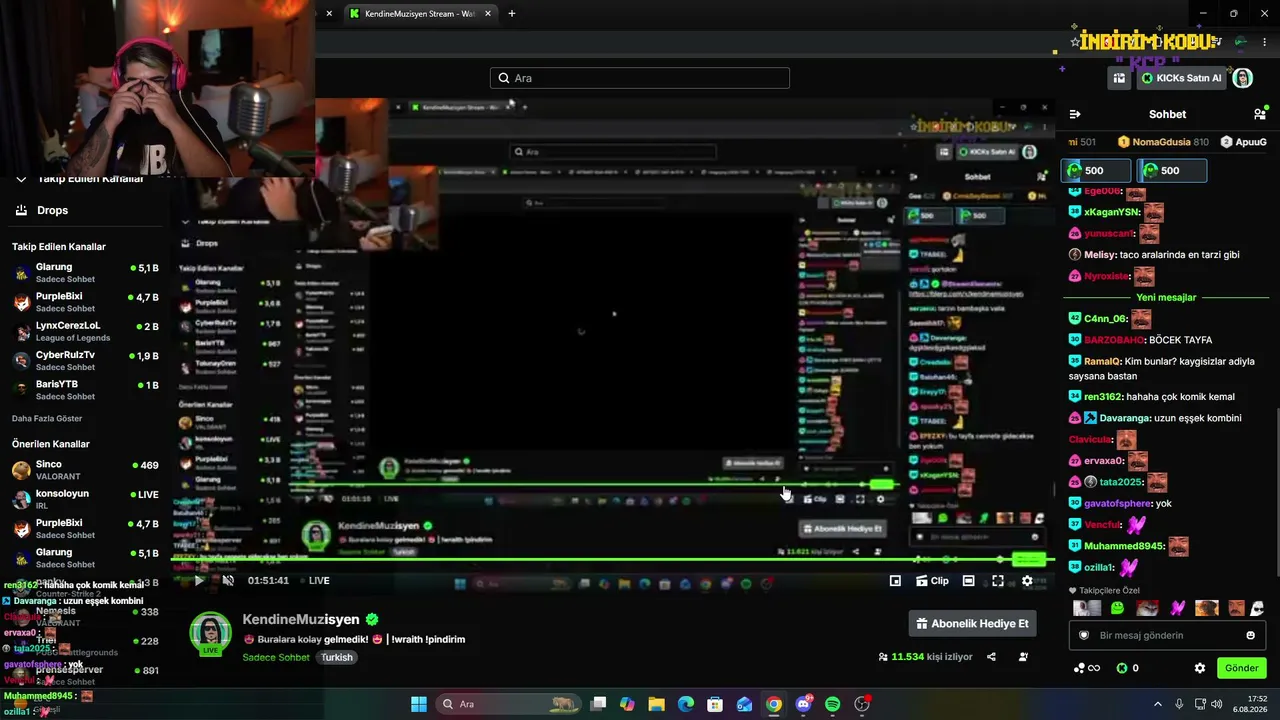Open the CyberRulzTv channel

pos(85,361)
